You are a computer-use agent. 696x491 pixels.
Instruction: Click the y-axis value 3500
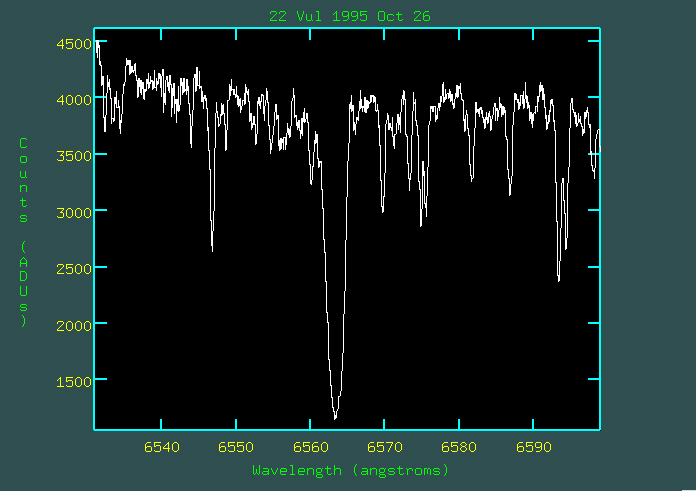tap(74, 156)
